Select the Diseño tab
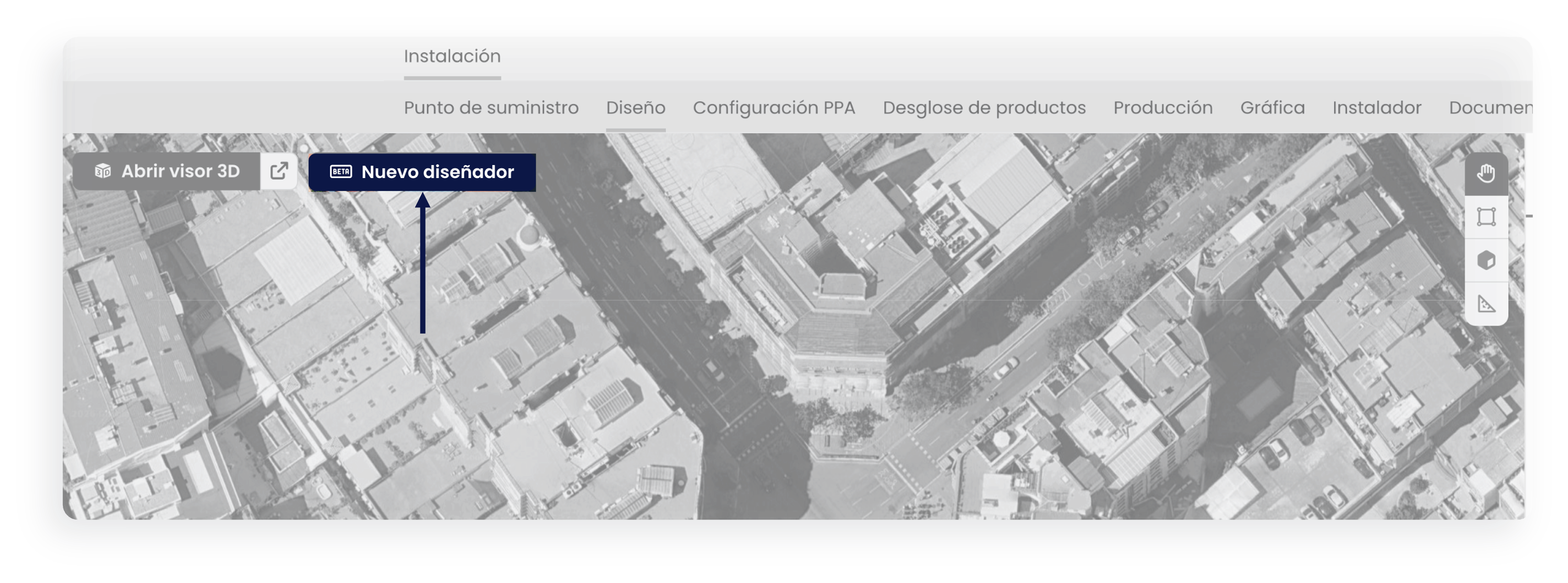The width and height of the screenshot is (1568, 583). (636, 108)
